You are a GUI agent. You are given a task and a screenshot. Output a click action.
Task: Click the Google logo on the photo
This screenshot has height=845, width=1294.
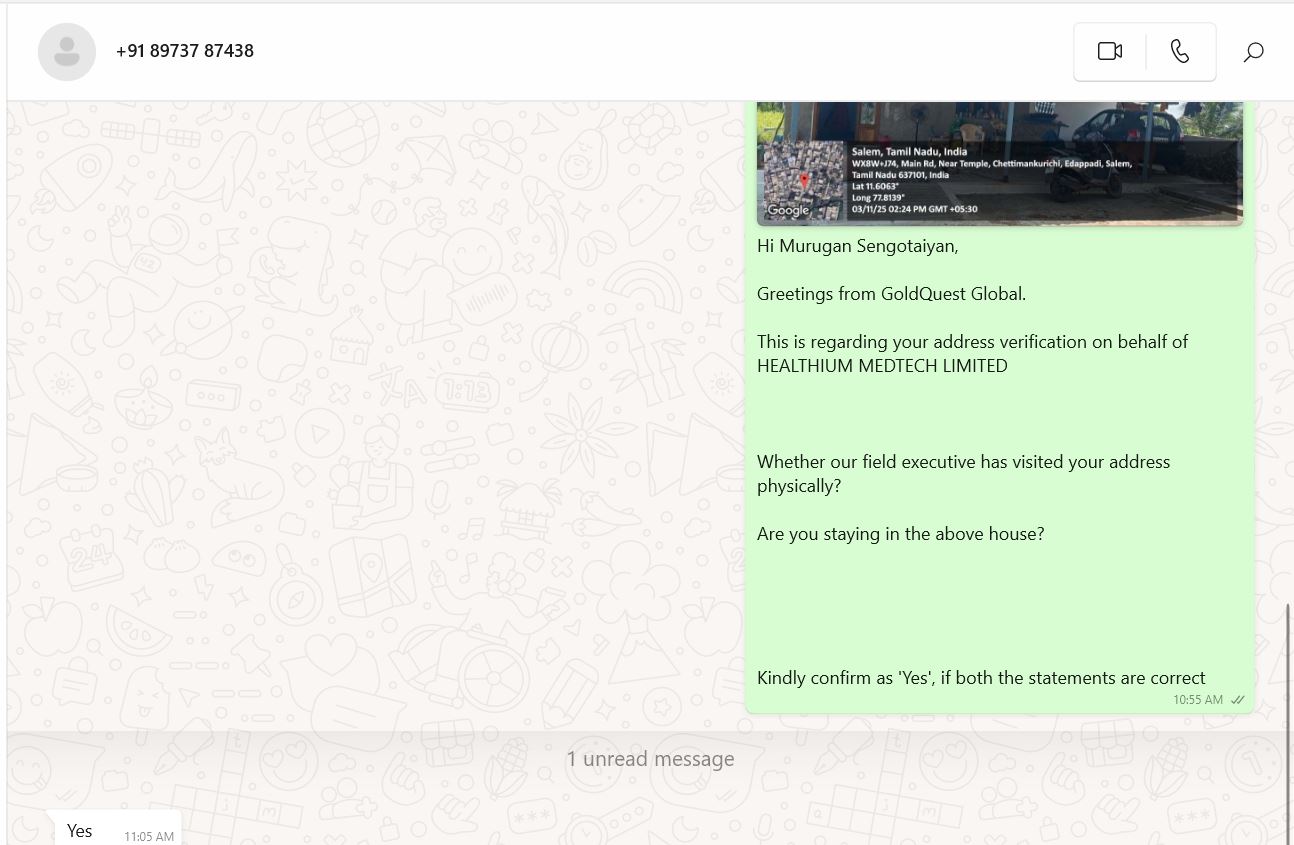[788, 210]
